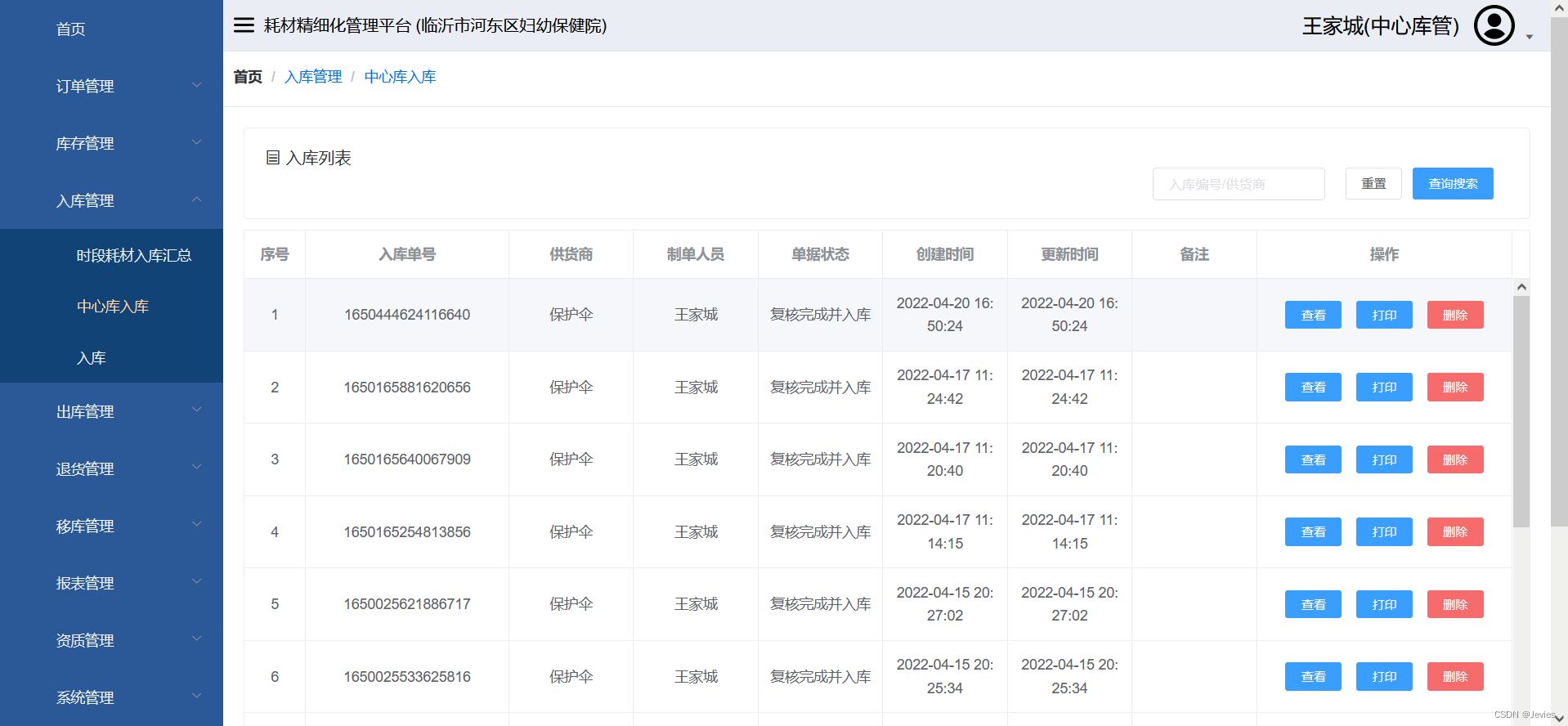
Task: Print order 1650165640067909 with 打印
Action: click(x=1384, y=459)
